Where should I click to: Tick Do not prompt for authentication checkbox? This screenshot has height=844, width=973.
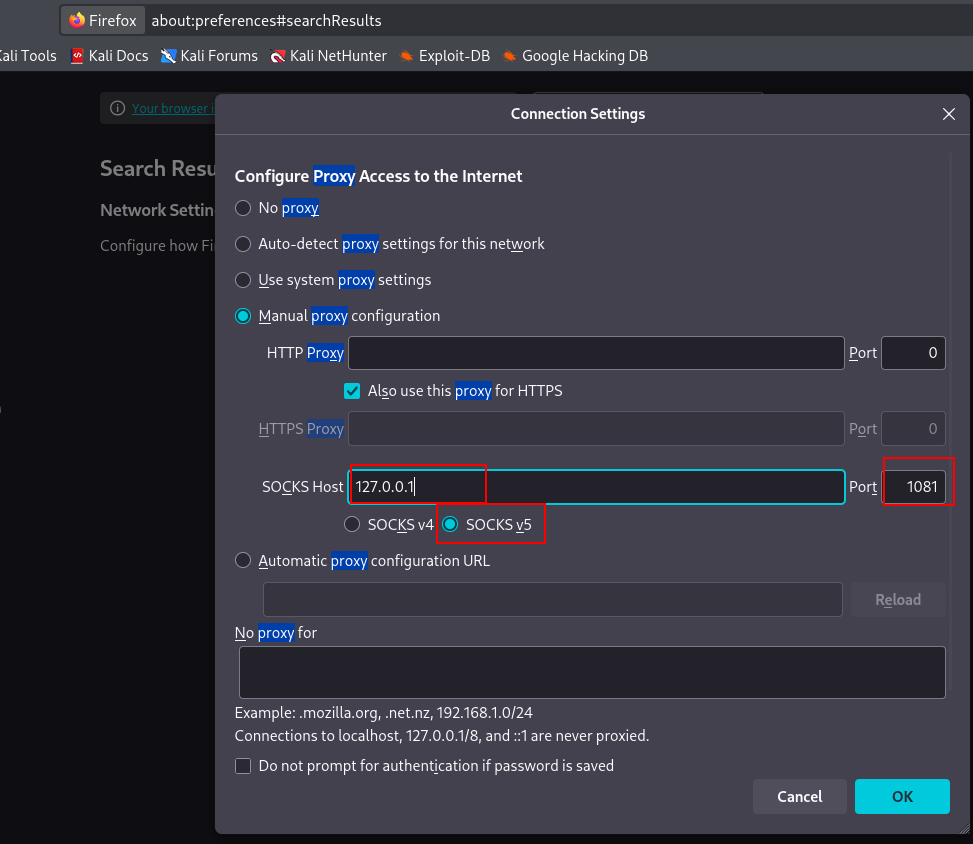(243, 766)
